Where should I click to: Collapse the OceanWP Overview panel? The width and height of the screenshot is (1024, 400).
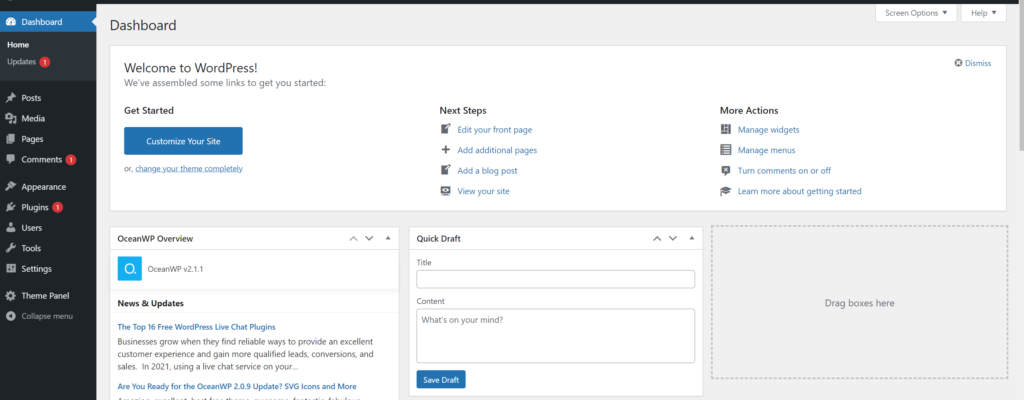[388, 239]
